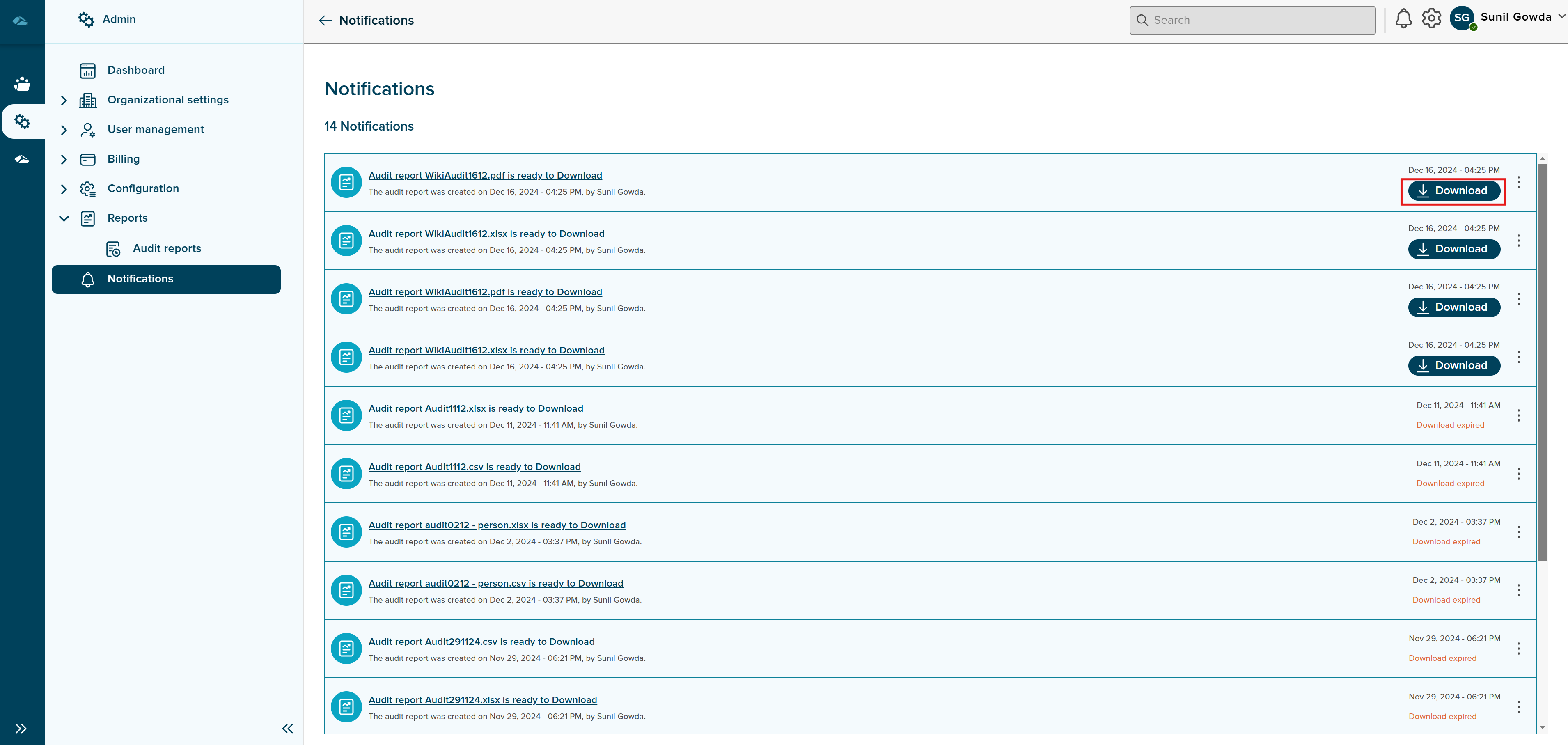Open settings gear icon in top bar
Image resolution: width=1568 pixels, height=745 pixels.
[x=1431, y=19]
